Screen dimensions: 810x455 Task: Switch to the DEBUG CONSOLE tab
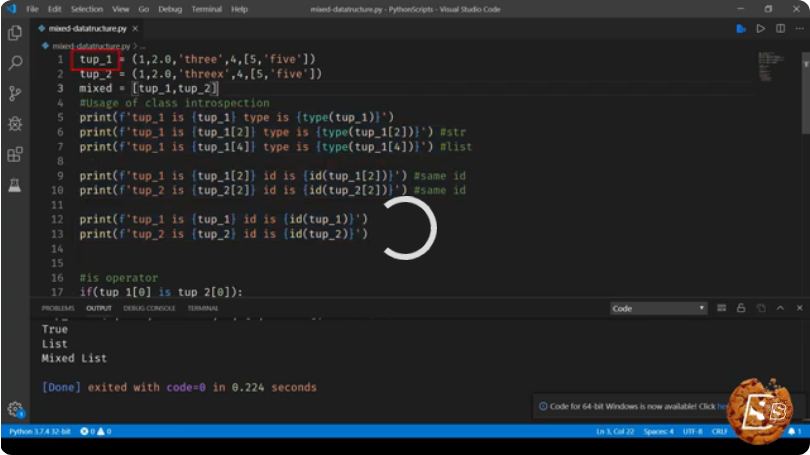[149, 308]
